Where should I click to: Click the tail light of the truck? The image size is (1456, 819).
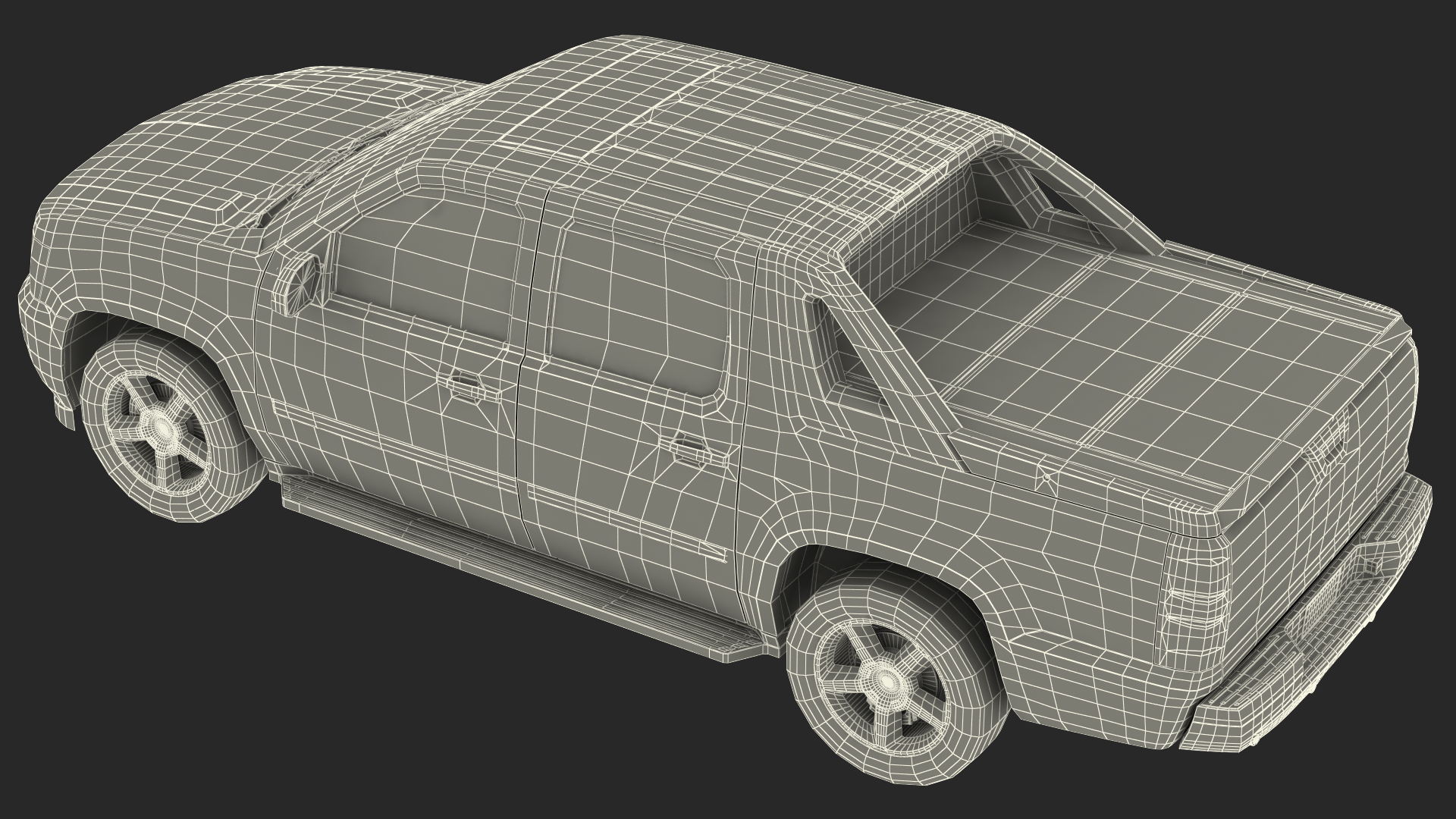click(x=1195, y=601)
